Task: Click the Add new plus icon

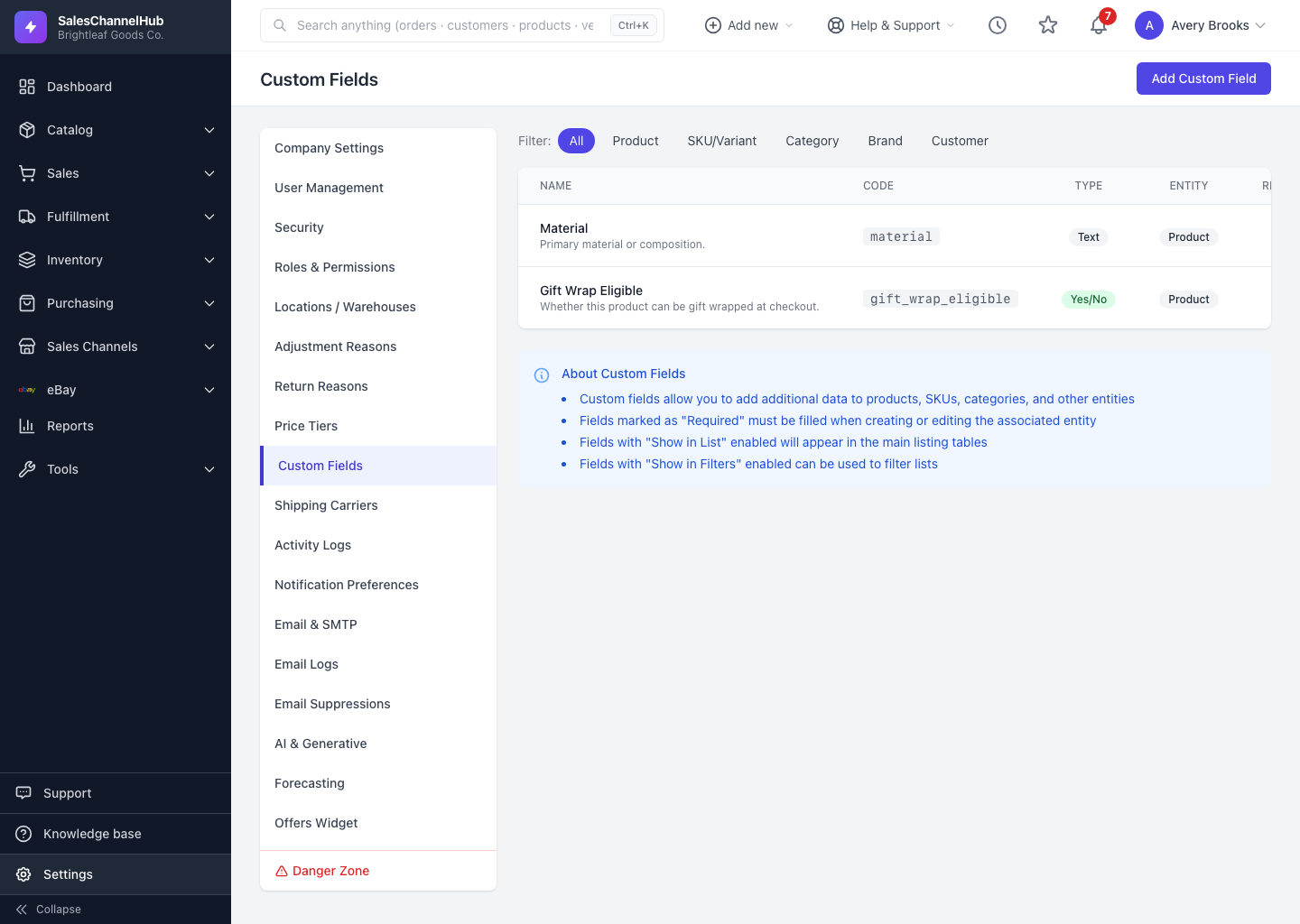Action: (713, 25)
